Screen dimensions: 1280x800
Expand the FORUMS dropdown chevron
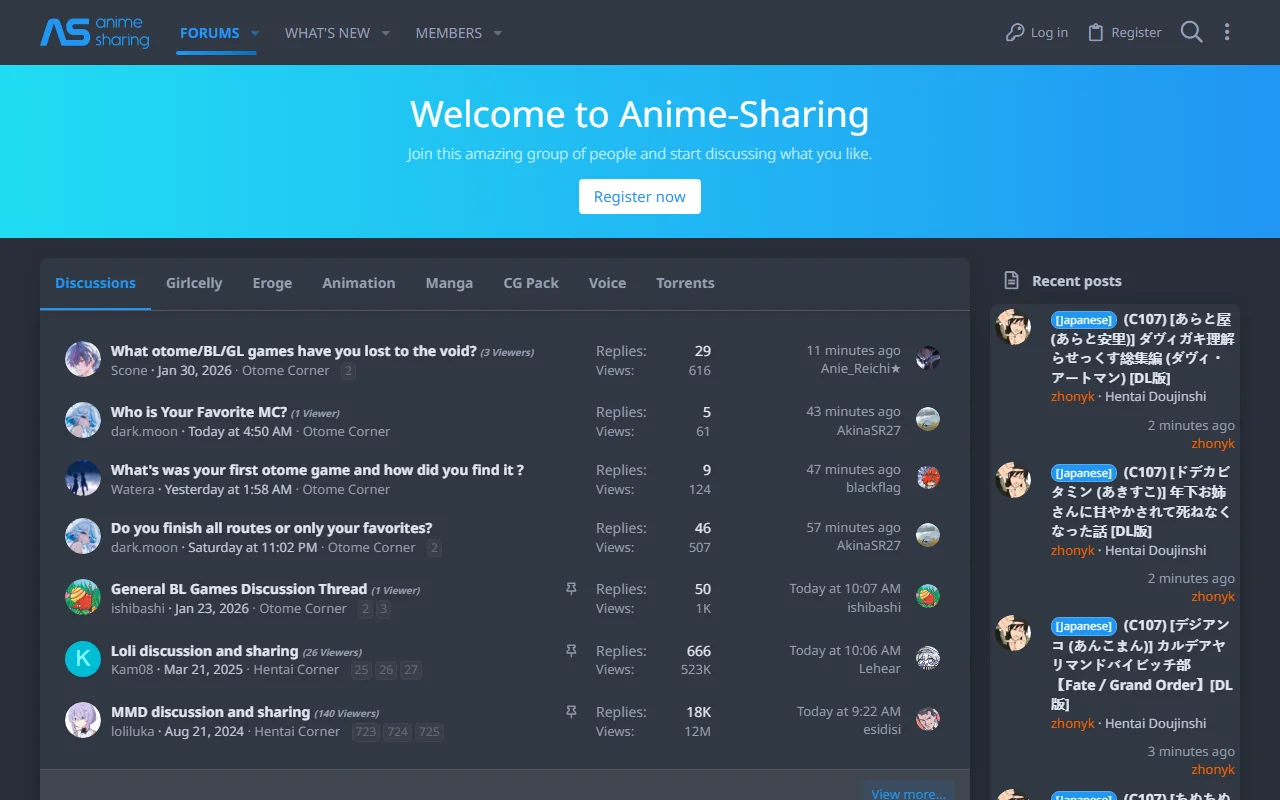tap(254, 33)
